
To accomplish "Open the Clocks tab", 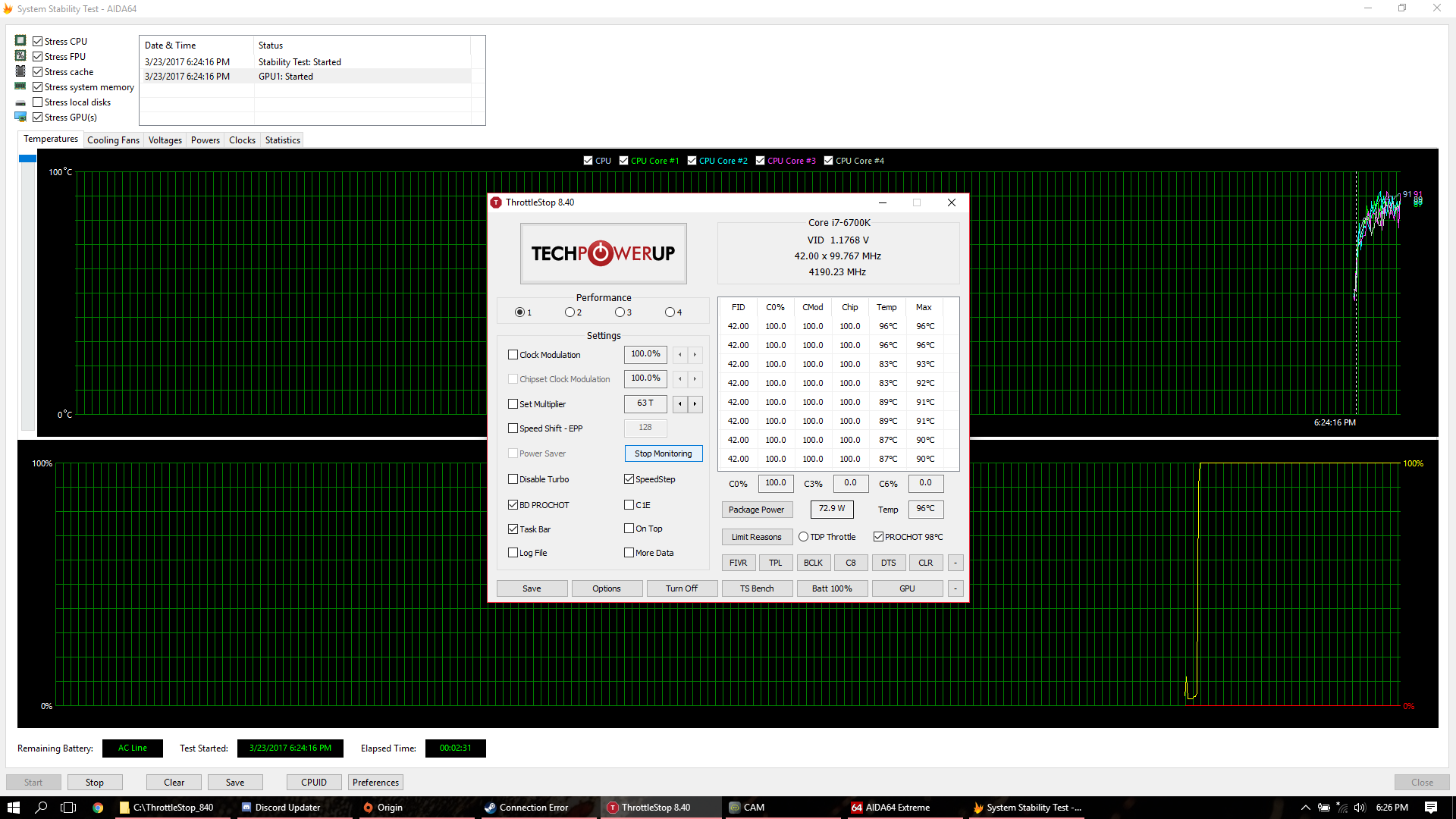I will [x=243, y=140].
